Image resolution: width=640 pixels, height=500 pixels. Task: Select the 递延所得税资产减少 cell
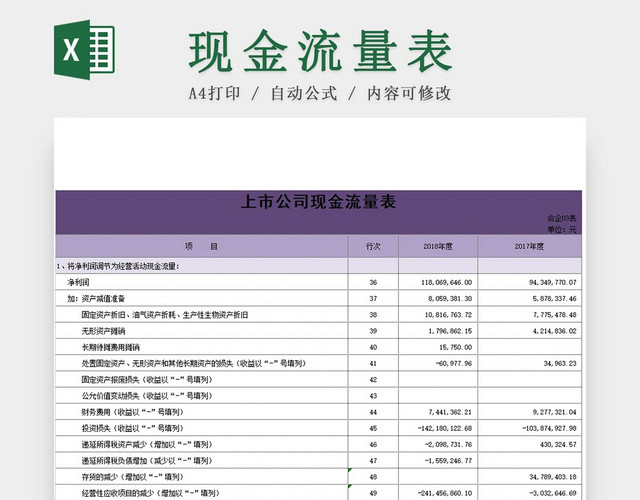(x=202, y=444)
